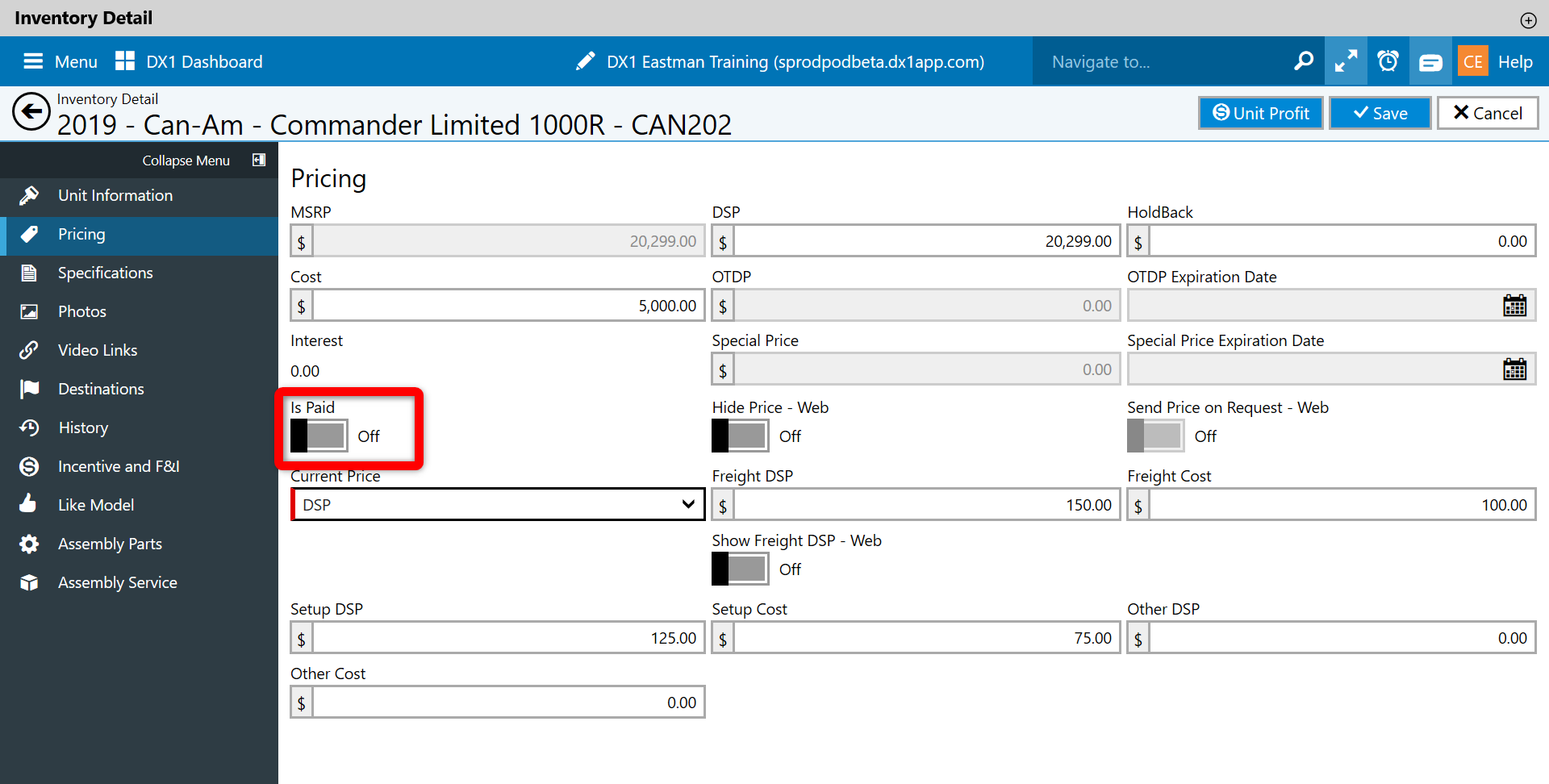Click the Cost input field
The width and height of the screenshot is (1549, 784).
[508, 306]
